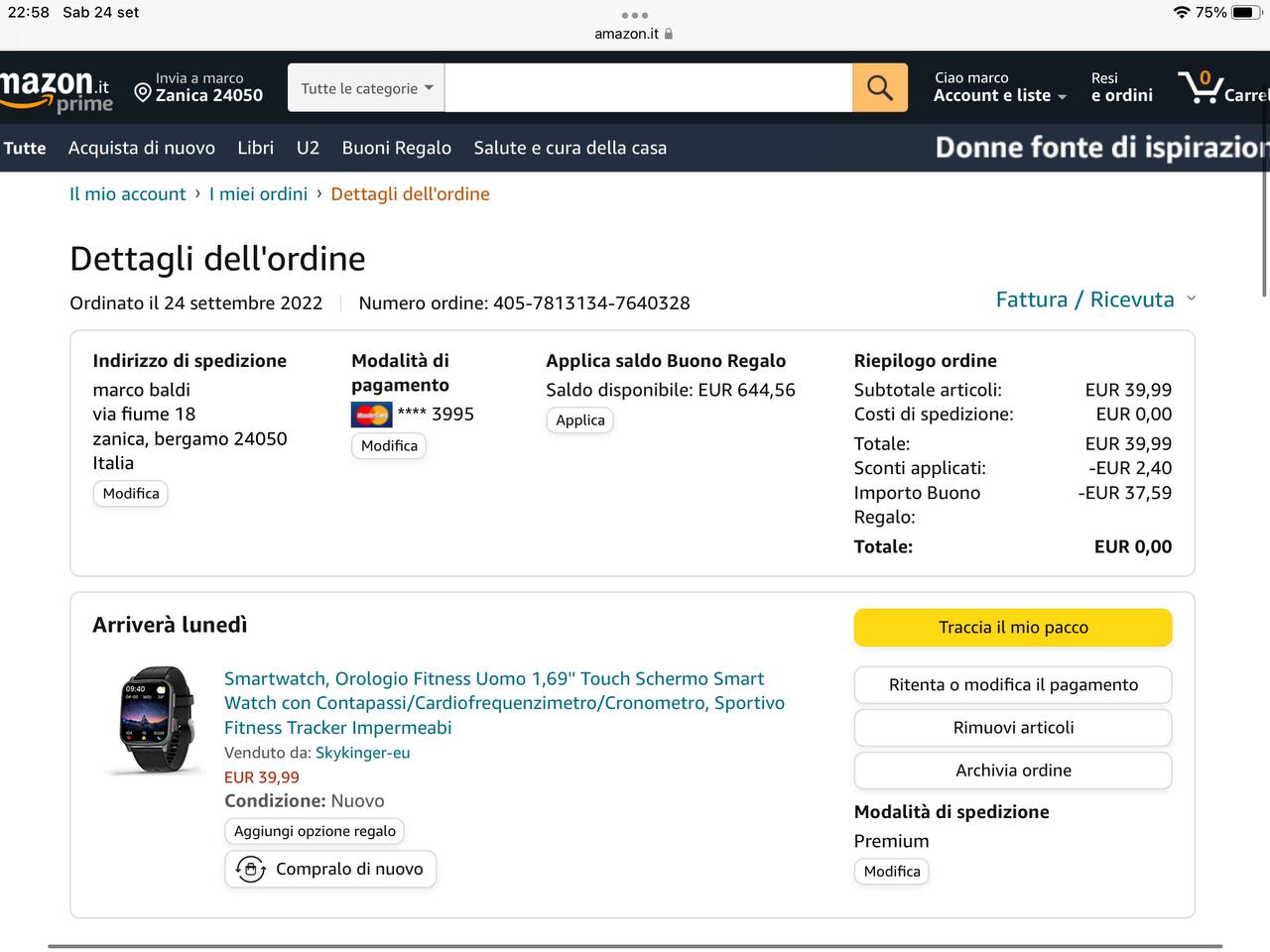The height and width of the screenshot is (952, 1270).
Task: Click the Mastercard payment card icon
Action: pos(371,415)
